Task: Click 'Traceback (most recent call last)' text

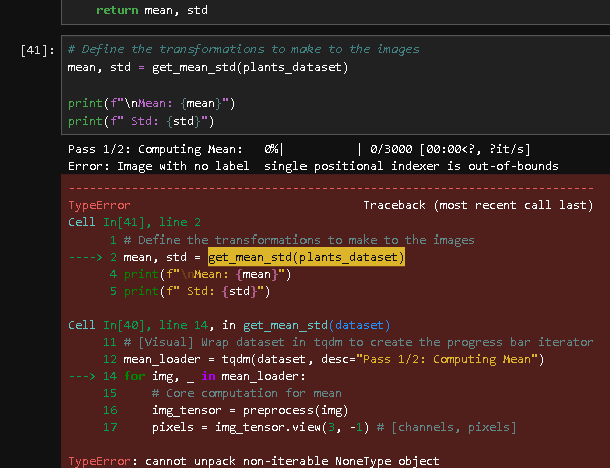Action: (x=478, y=205)
